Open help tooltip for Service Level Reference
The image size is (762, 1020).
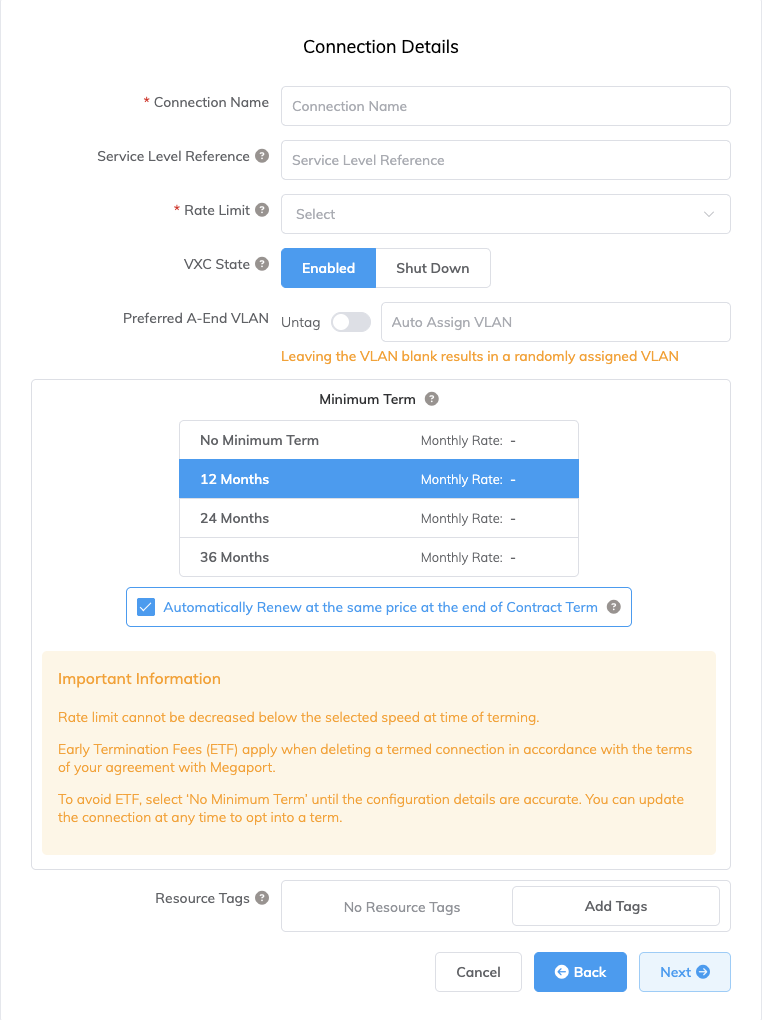pyautogui.click(x=262, y=156)
